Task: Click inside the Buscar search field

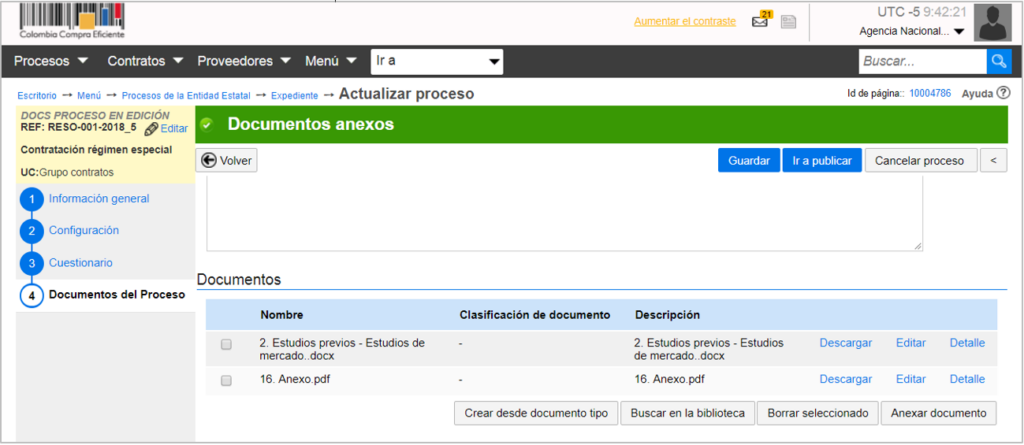Action: (x=921, y=62)
